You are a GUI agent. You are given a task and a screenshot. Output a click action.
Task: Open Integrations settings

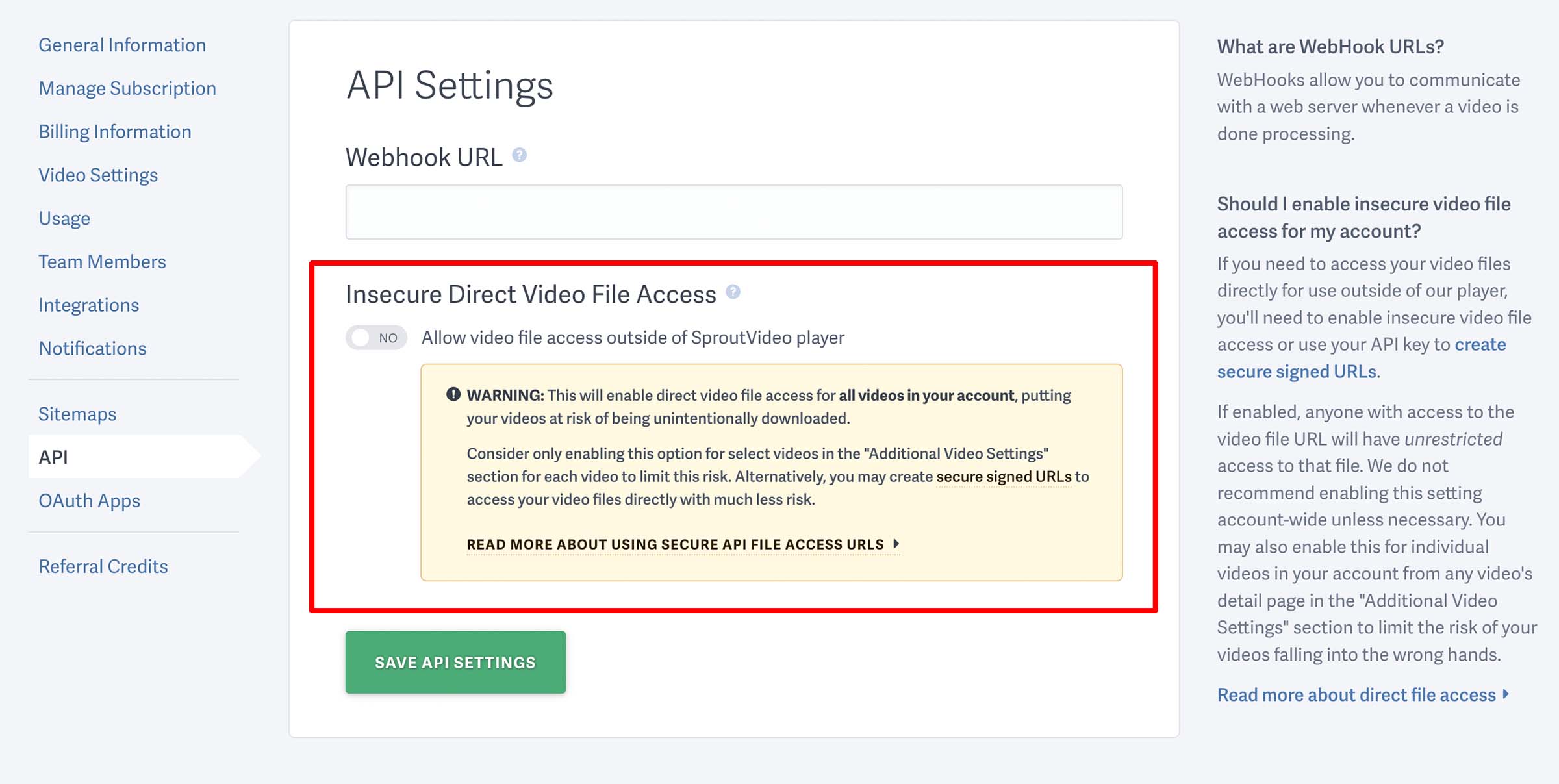89,305
